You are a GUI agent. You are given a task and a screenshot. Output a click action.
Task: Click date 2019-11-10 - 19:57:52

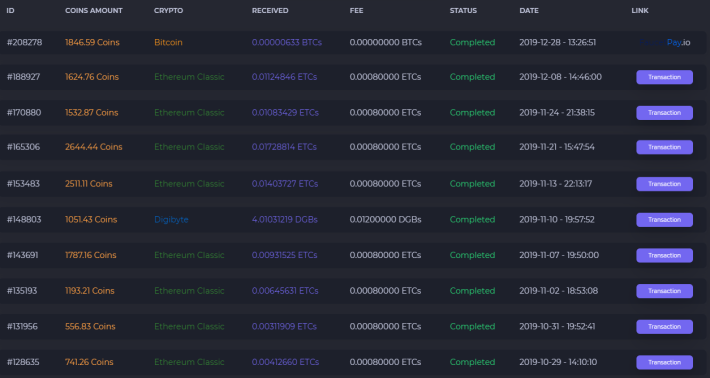pyautogui.click(x=557, y=220)
